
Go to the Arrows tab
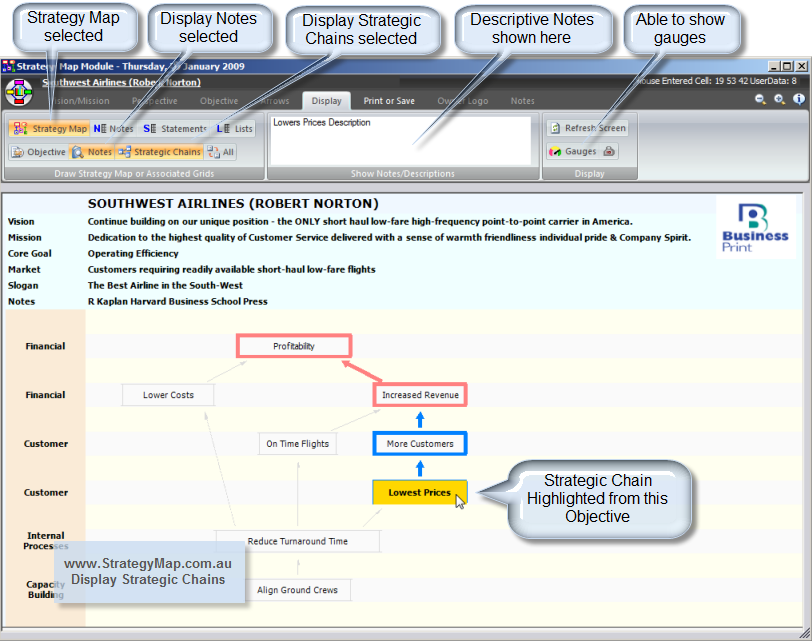coord(275,101)
